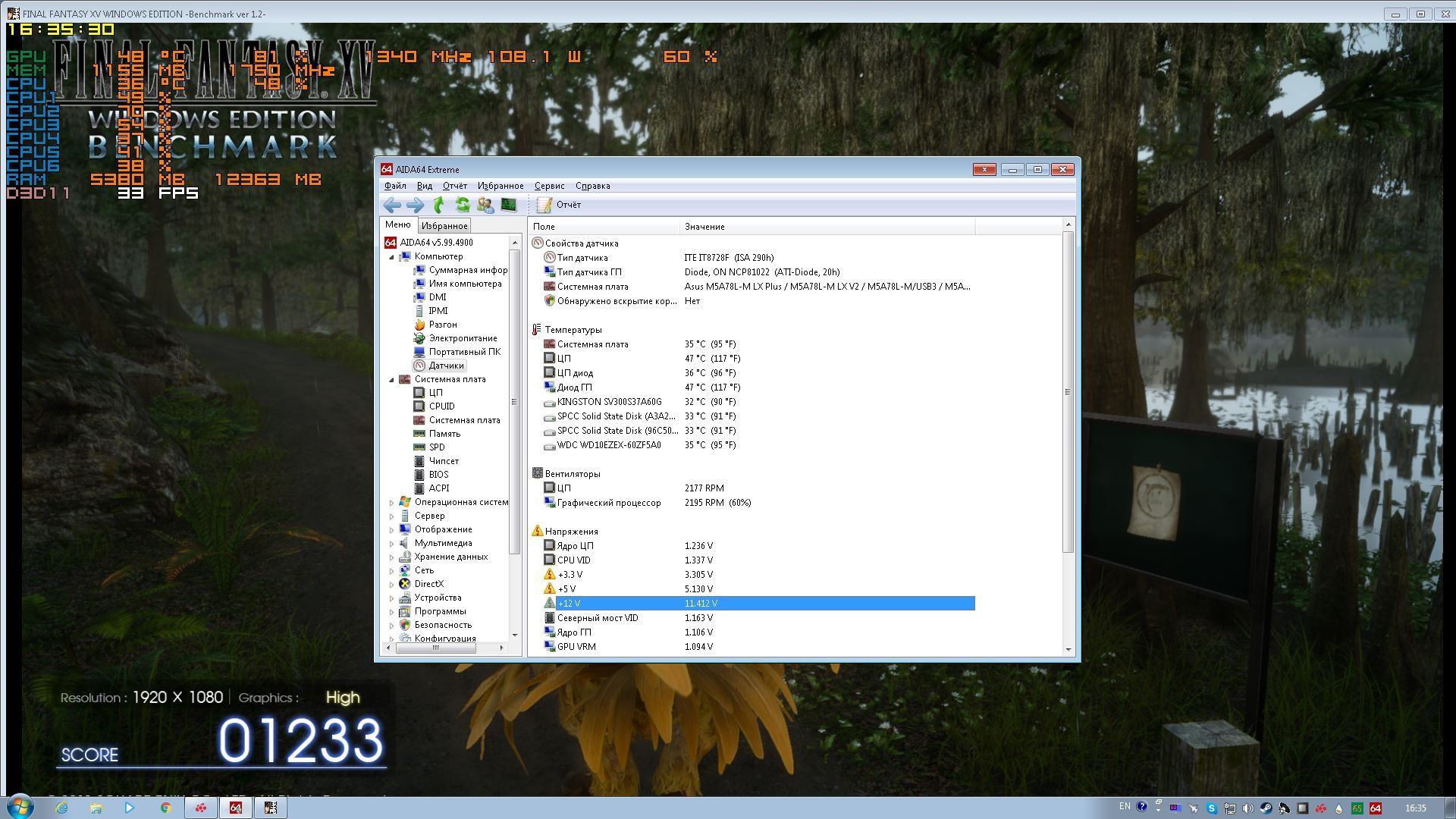
Task: Click the blue Back arrow in AIDA64 toolbar
Action: tap(392, 205)
